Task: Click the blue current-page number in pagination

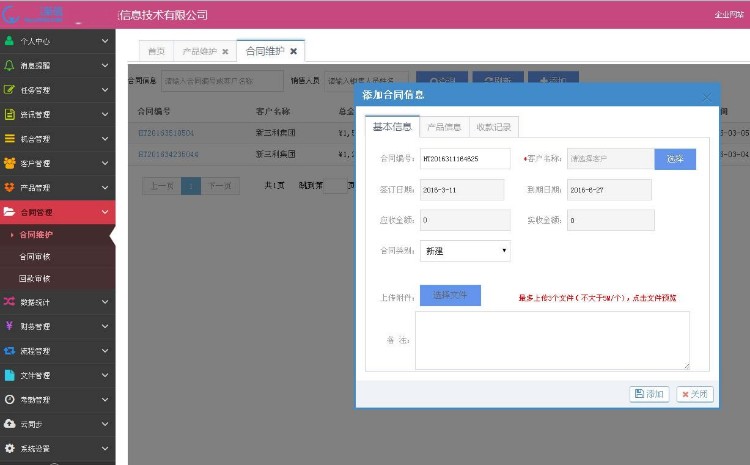Action: (x=191, y=186)
